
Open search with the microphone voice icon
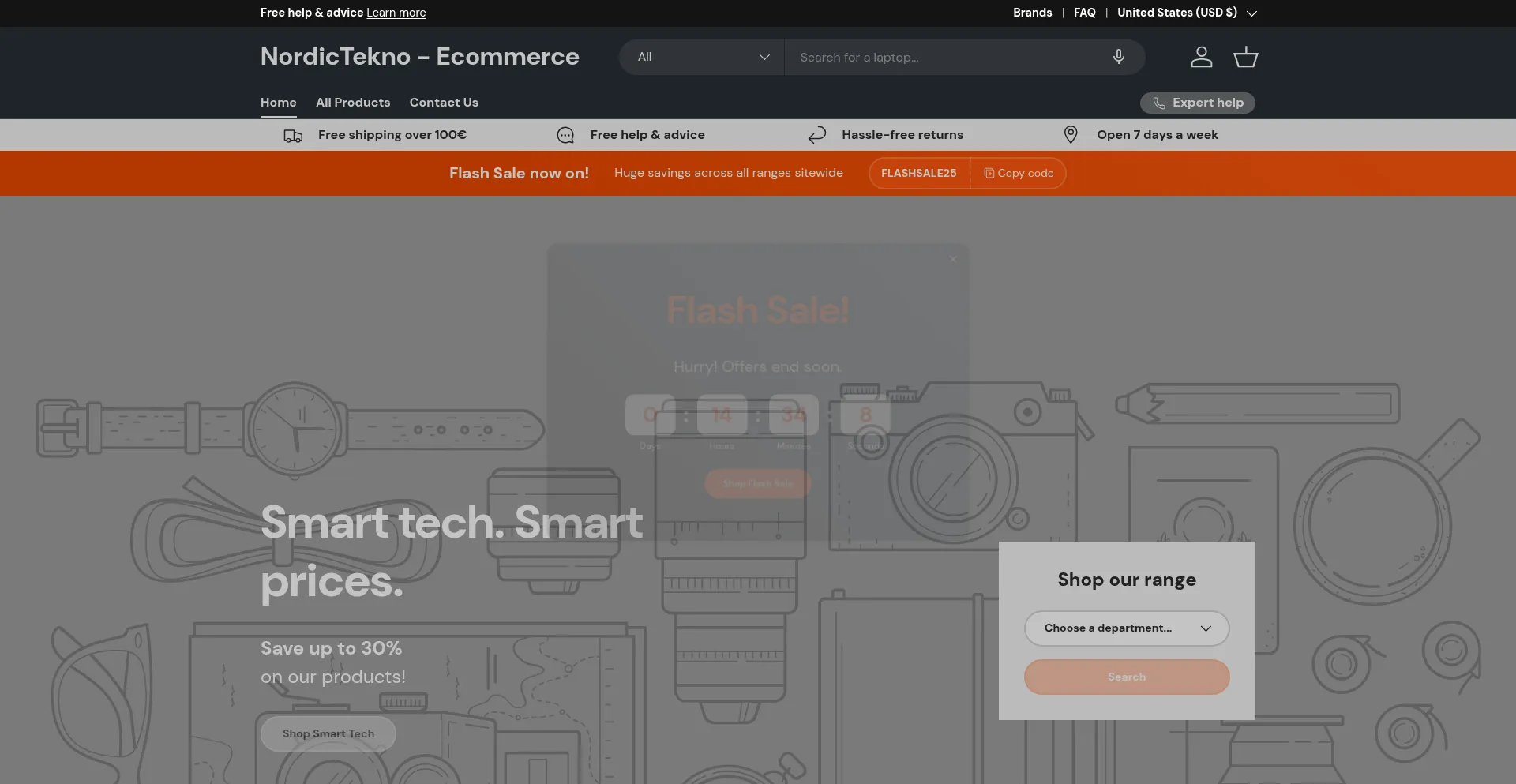pyautogui.click(x=1118, y=57)
